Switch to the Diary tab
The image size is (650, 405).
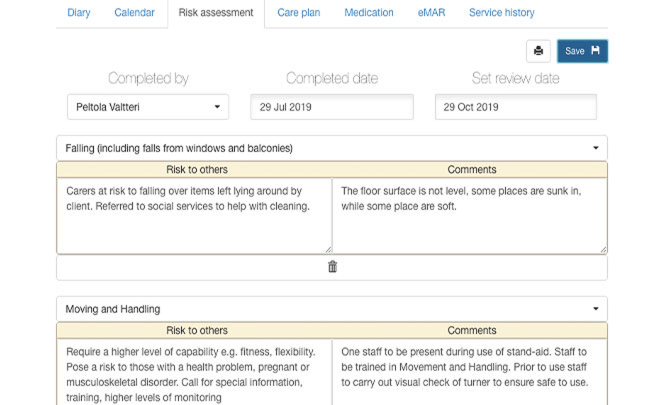point(79,12)
